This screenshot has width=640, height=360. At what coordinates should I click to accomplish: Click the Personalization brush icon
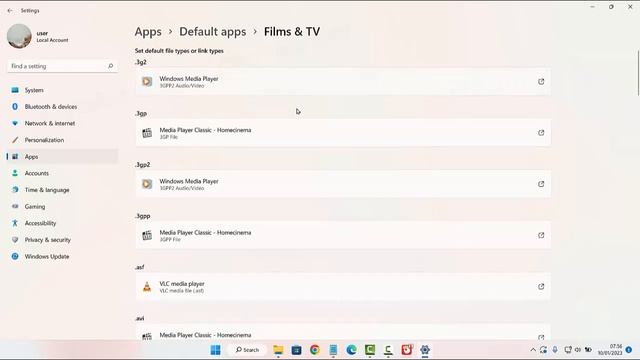[x=15, y=140]
